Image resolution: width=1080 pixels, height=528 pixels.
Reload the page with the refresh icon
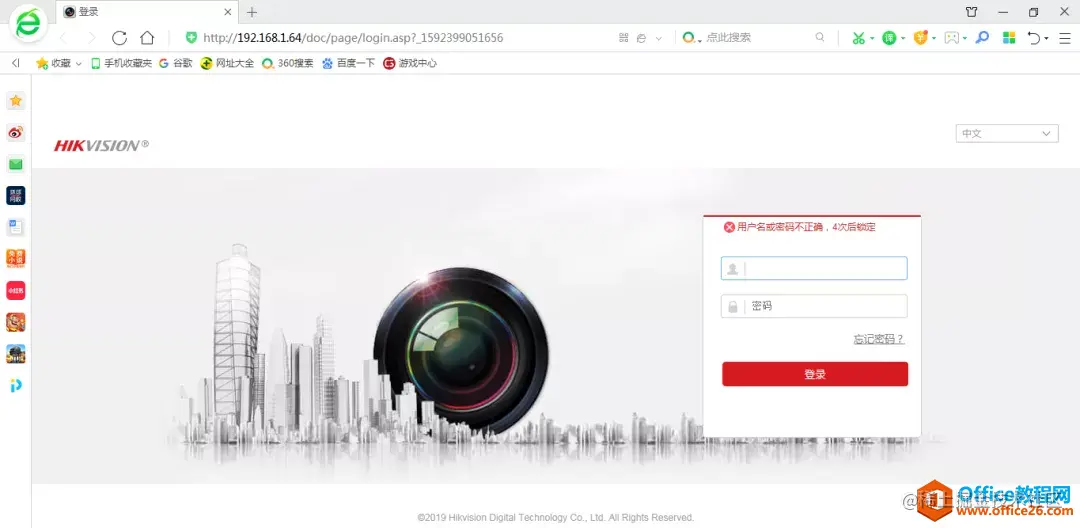tap(119, 38)
